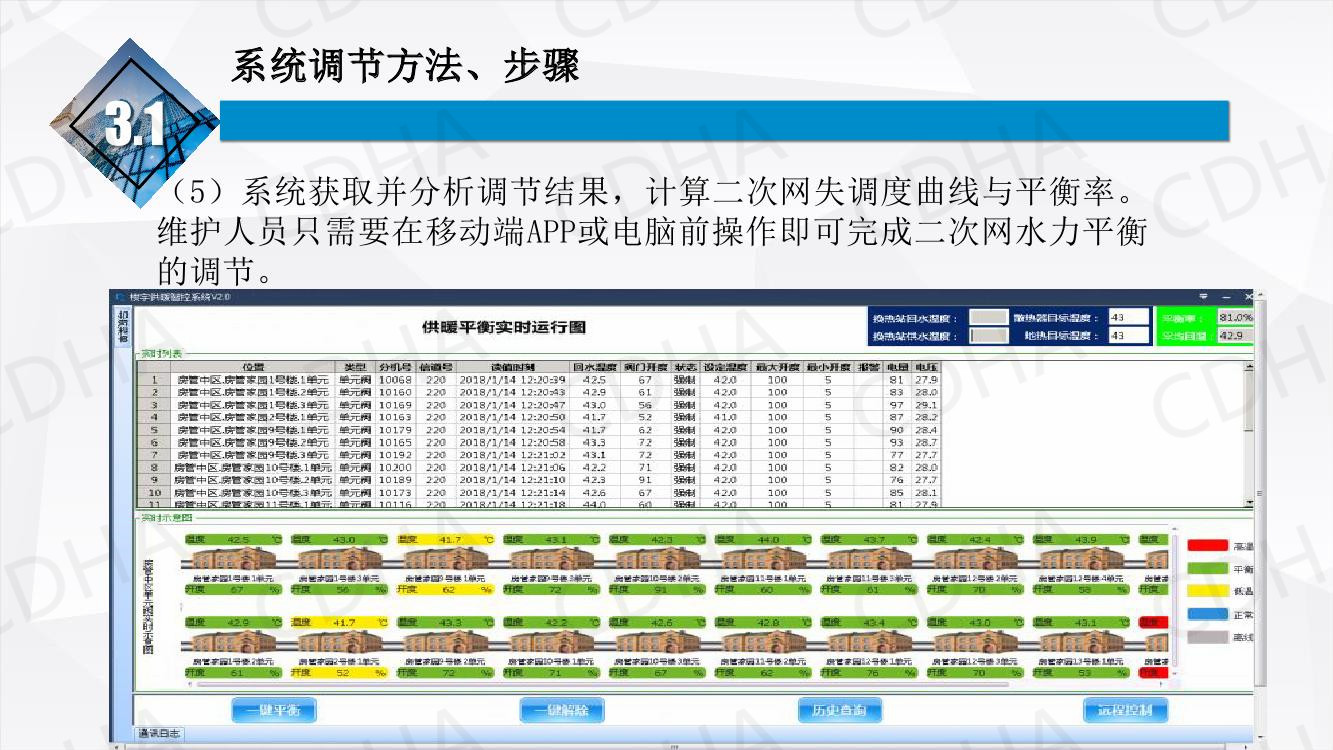Click the 回水温度 column header
1333x750 pixels.
[594, 367]
